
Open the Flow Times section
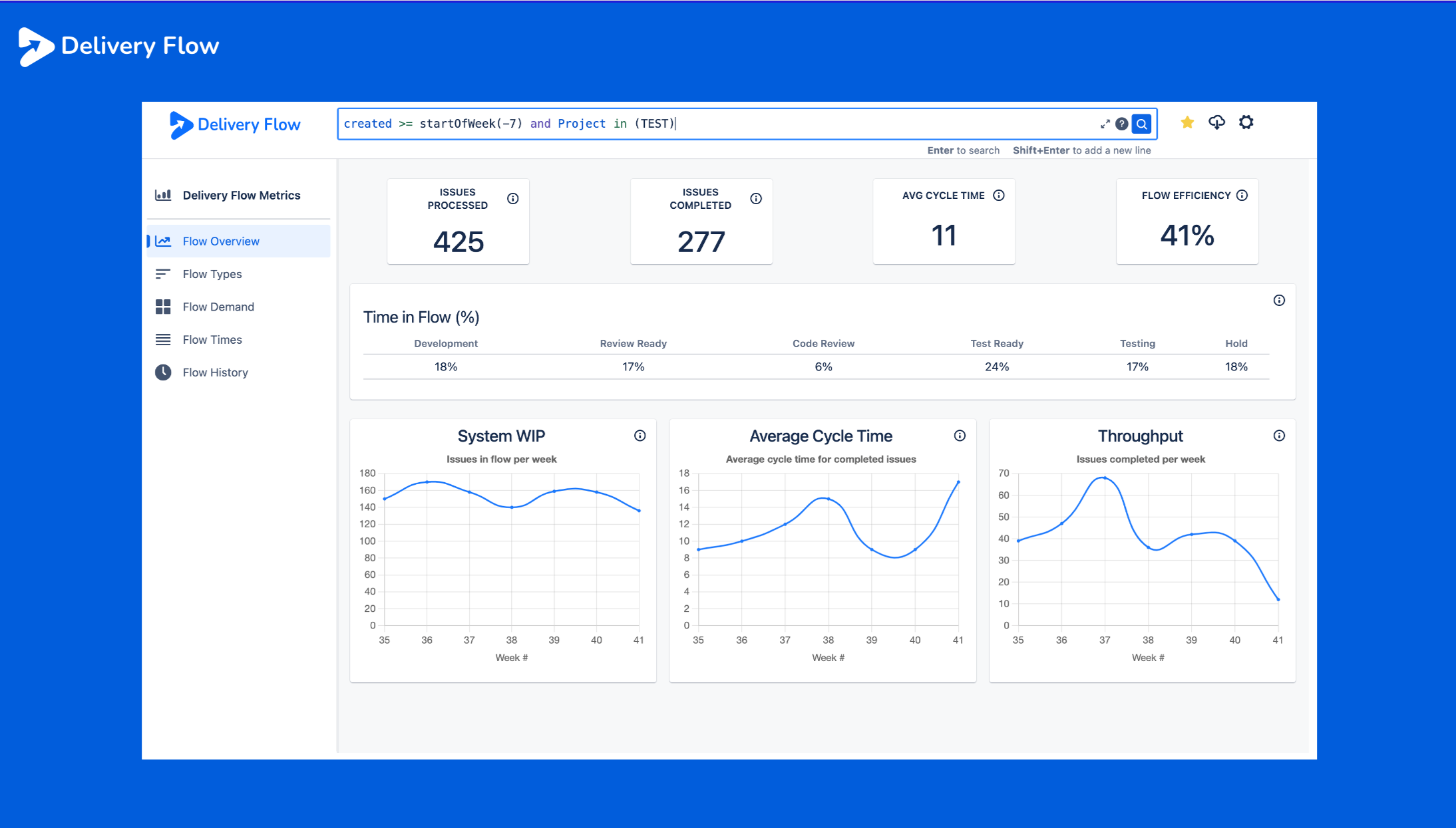coord(212,340)
